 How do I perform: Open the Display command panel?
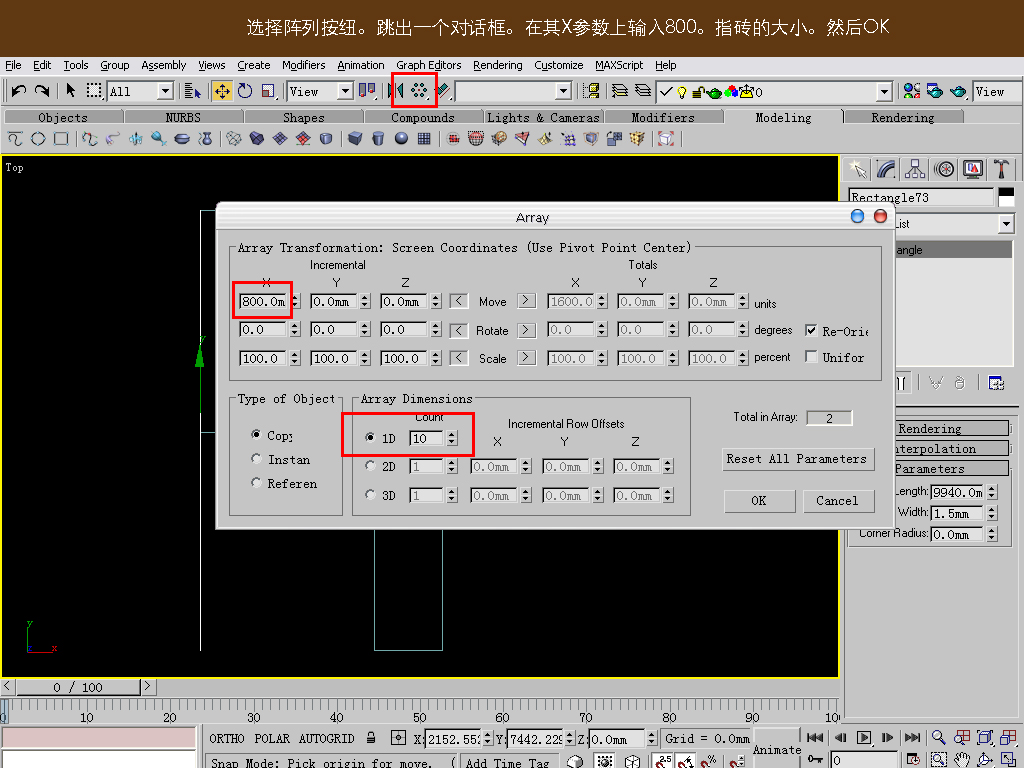click(972, 170)
